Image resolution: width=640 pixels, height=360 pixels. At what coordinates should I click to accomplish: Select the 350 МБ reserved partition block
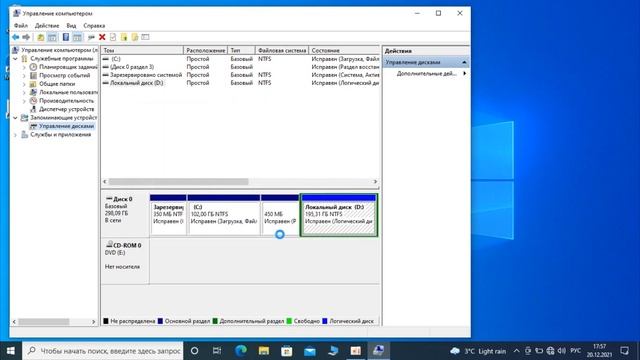[x=168, y=215]
